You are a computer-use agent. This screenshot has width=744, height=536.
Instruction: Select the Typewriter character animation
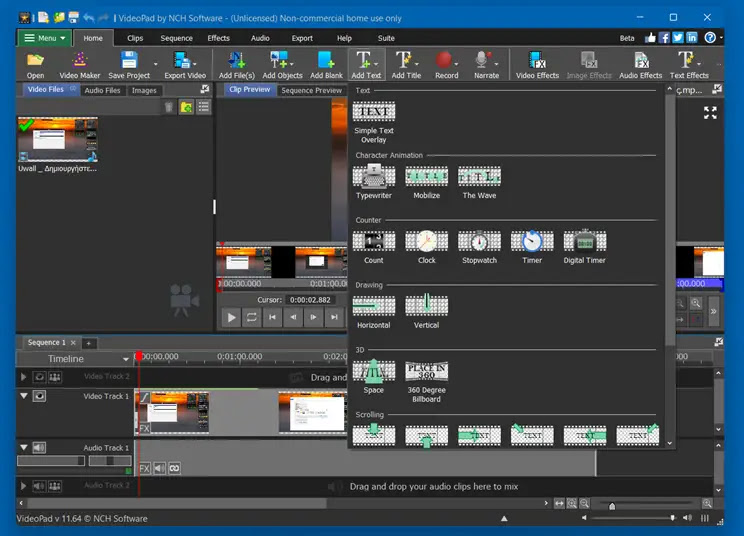coord(374,182)
